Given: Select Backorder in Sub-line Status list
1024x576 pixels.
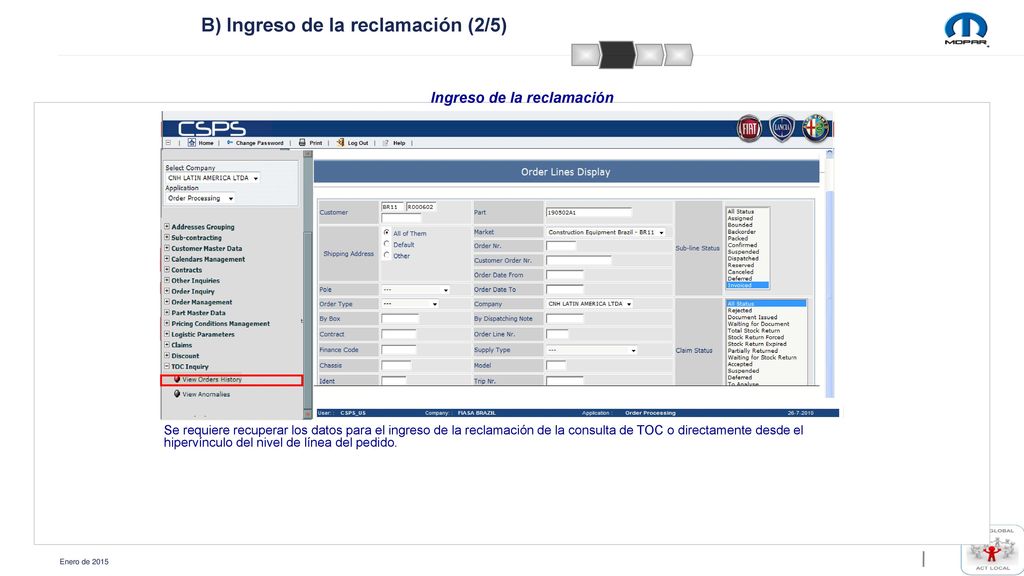Looking at the screenshot, I should click(742, 232).
